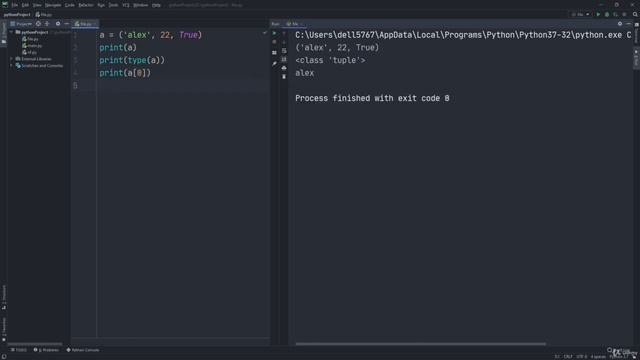Image resolution: width=640 pixels, height=360 pixels.
Task: Click expand-all icon in Project panel header
Action: click(x=47, y=24)
